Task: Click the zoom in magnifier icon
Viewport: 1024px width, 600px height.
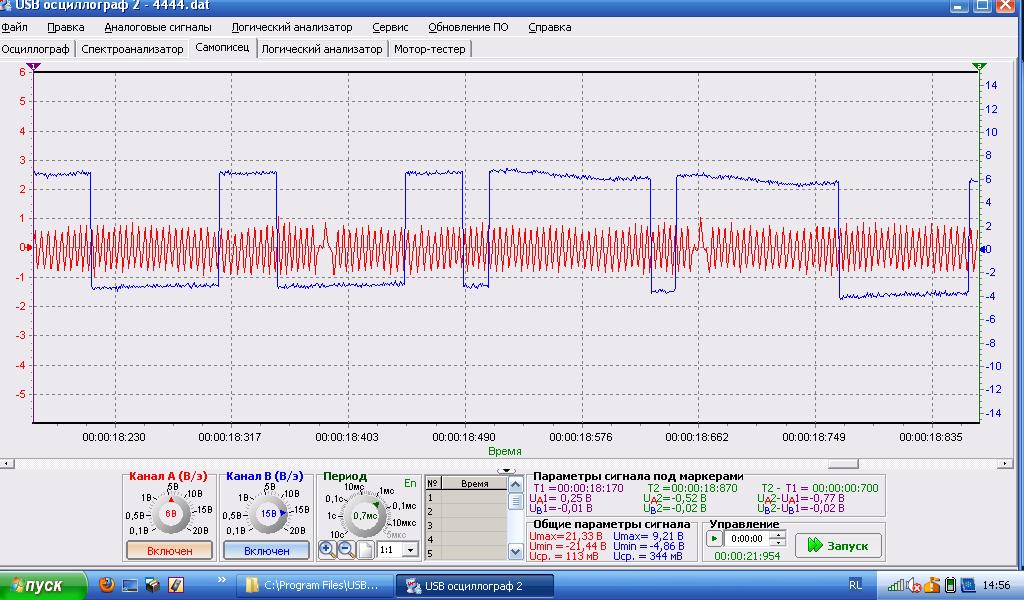Action: [x=327, y=549]
